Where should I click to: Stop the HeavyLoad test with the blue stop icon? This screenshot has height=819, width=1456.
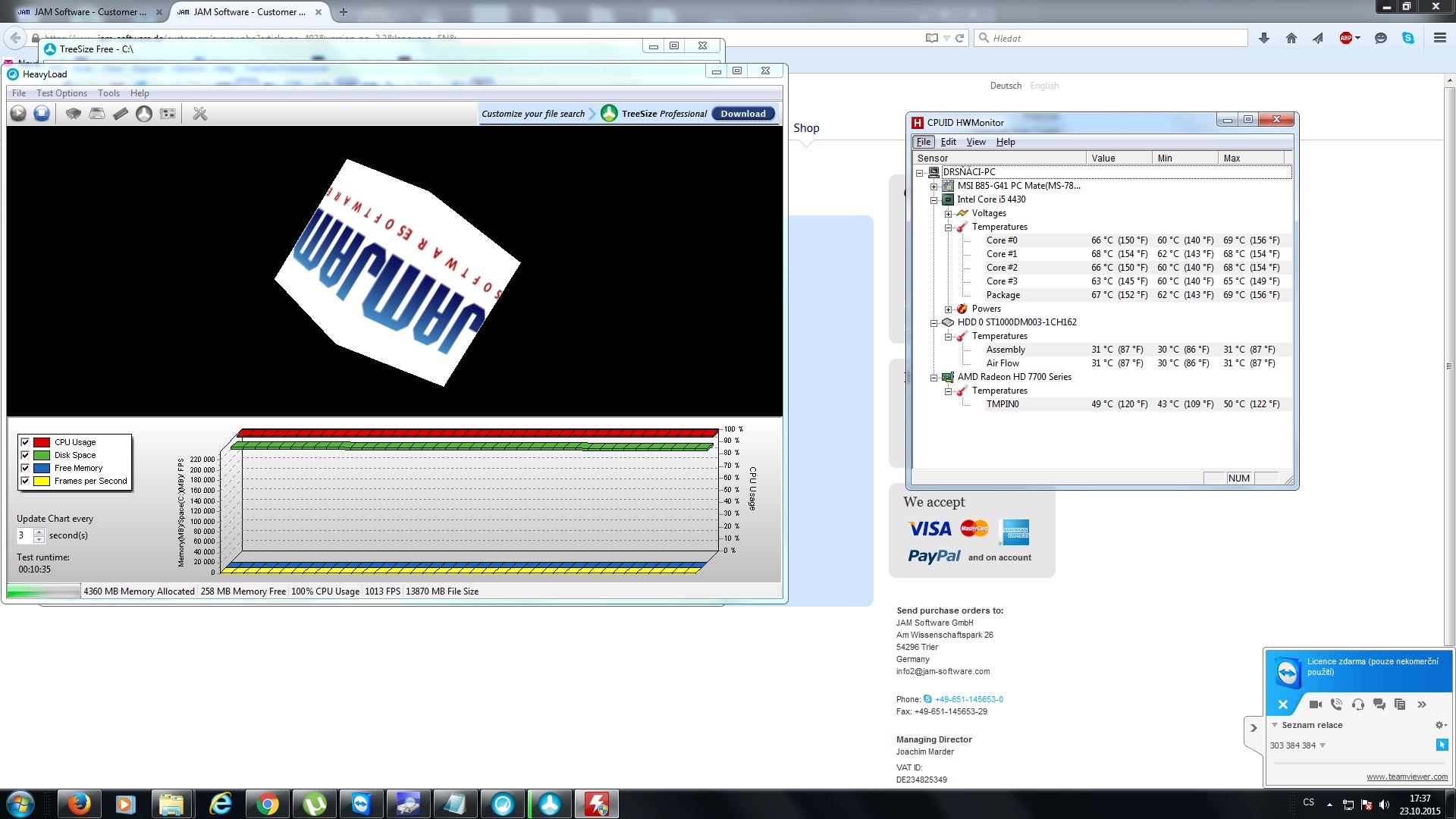point(42,114)
